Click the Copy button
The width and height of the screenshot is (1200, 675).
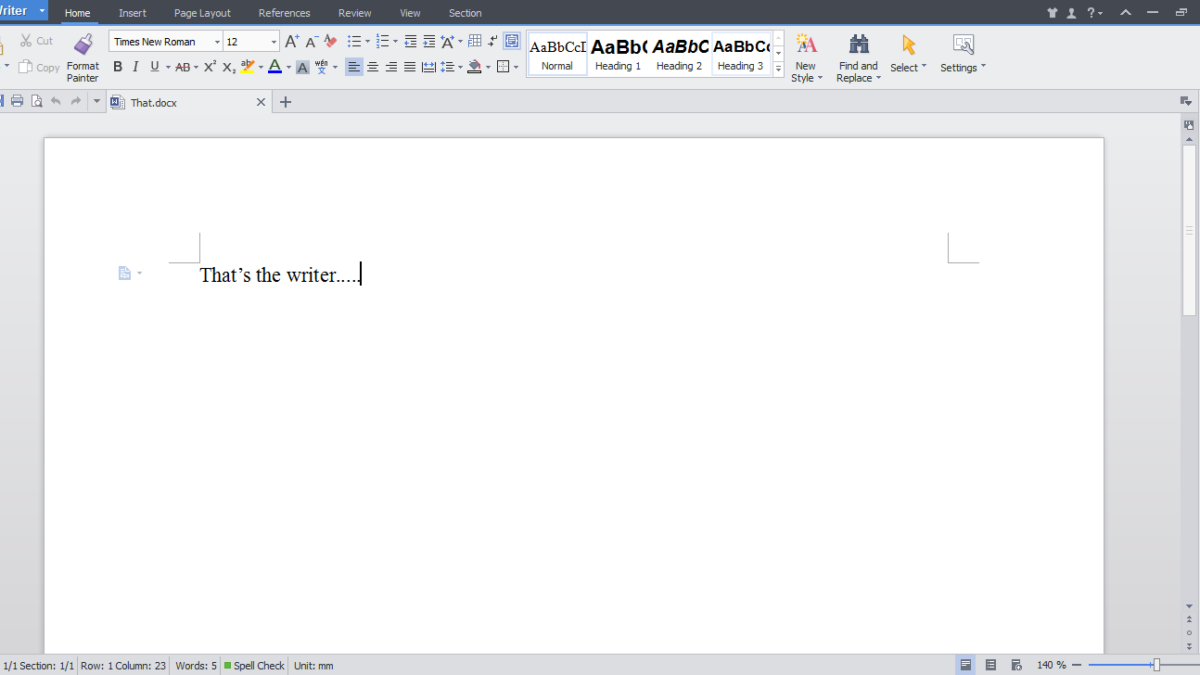click(39, 67)
